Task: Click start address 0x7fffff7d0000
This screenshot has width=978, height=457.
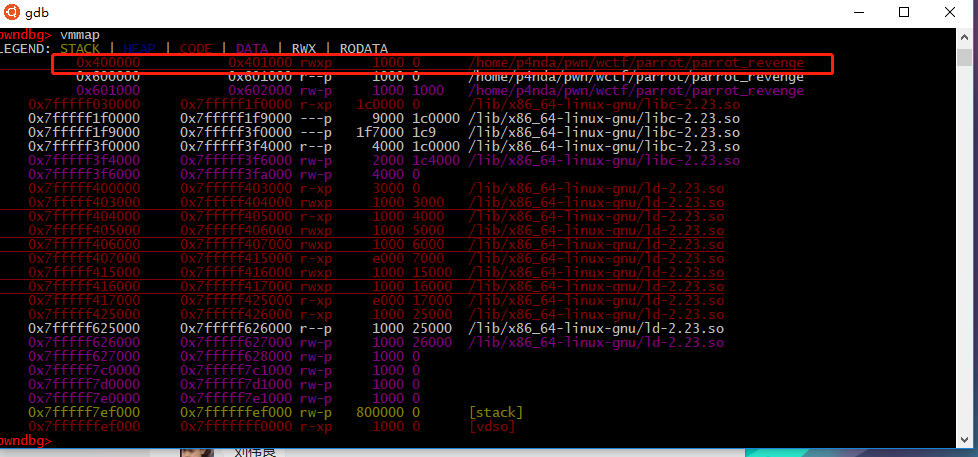Action: pos(84,384)
